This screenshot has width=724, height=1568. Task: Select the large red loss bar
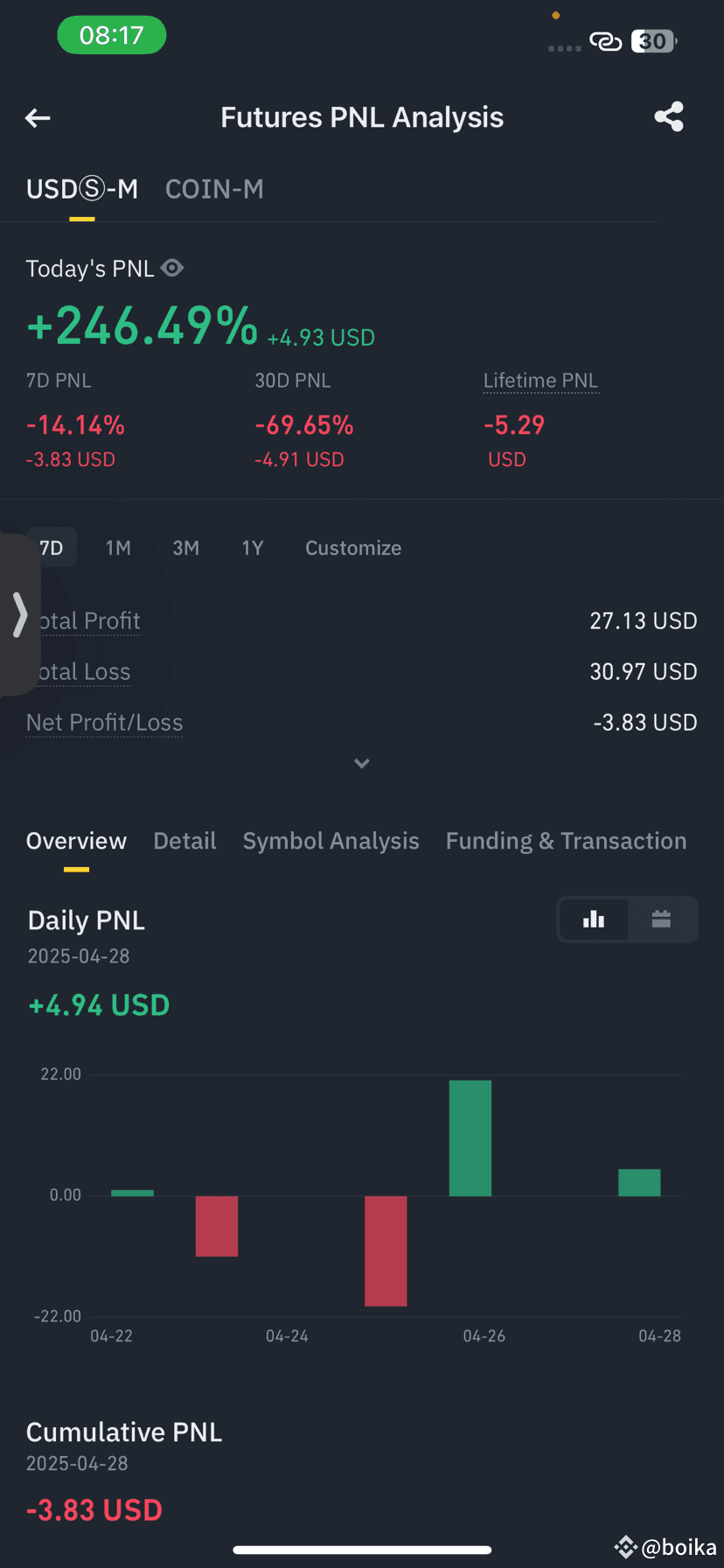[386, 1250]
